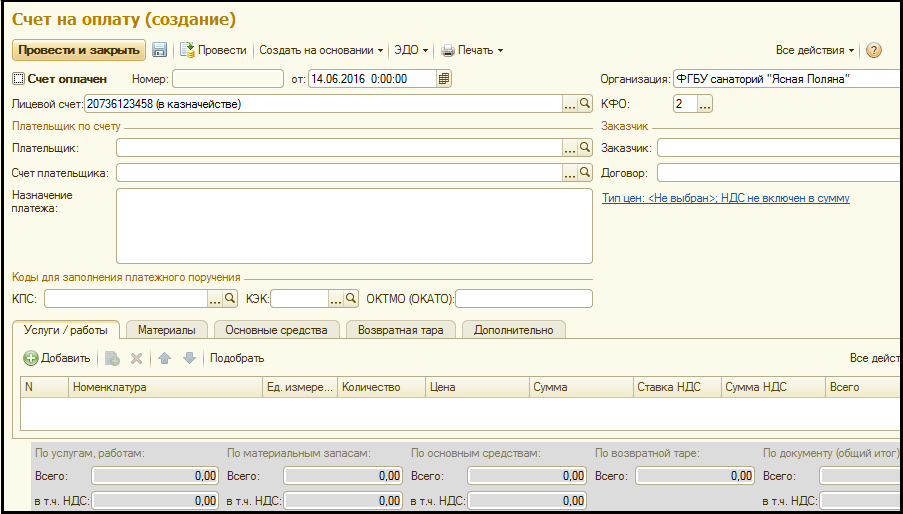
Task: Open the Тип цен hyperlink
Action: pyautogui.click(x=725, y=198)
